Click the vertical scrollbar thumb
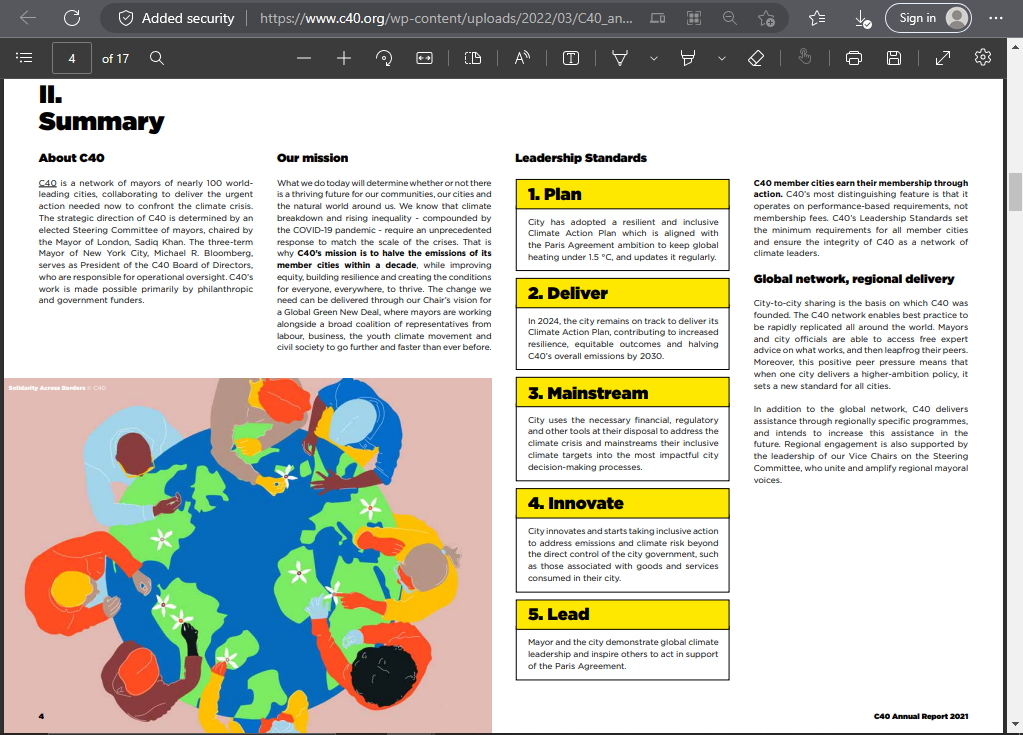 (x=1015, y=192)
